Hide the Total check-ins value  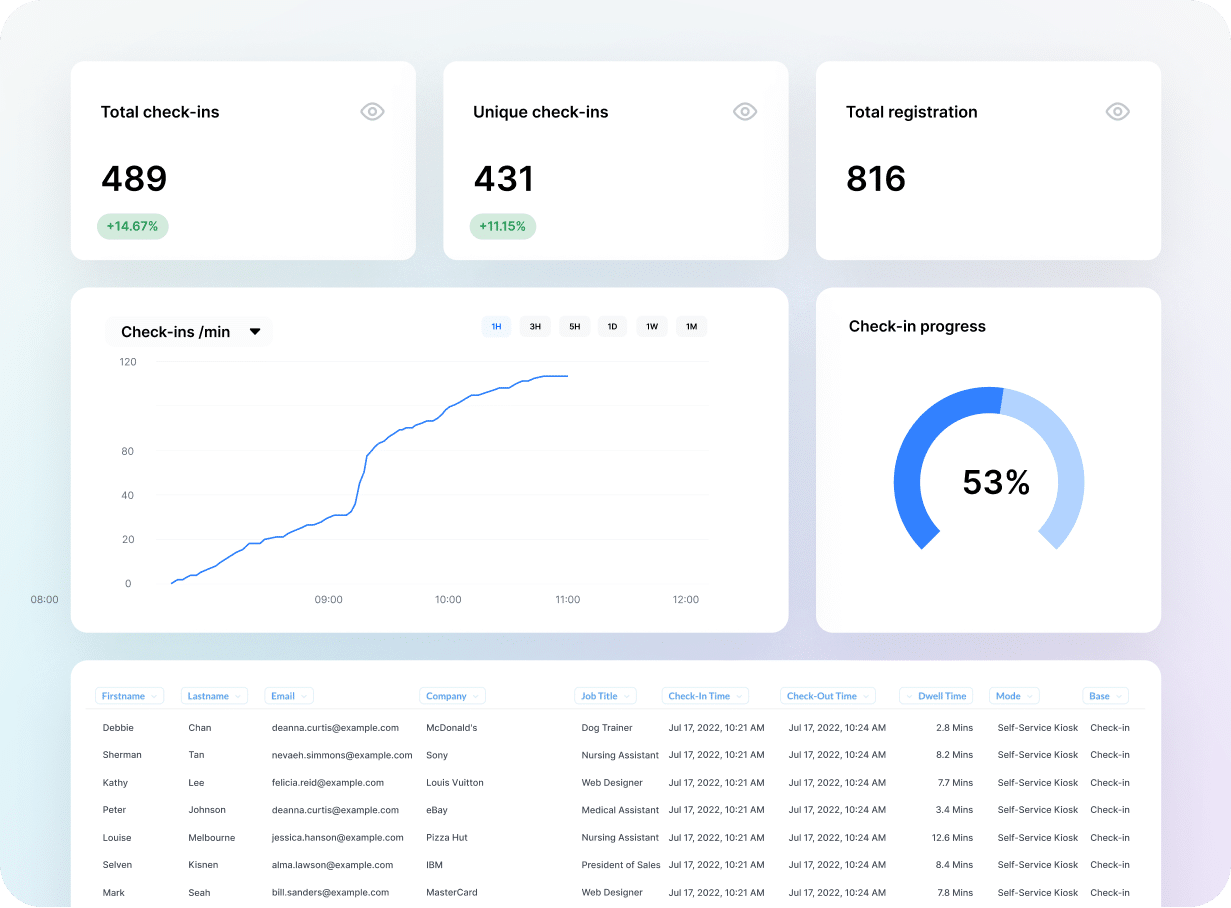[x=372, y=111]
